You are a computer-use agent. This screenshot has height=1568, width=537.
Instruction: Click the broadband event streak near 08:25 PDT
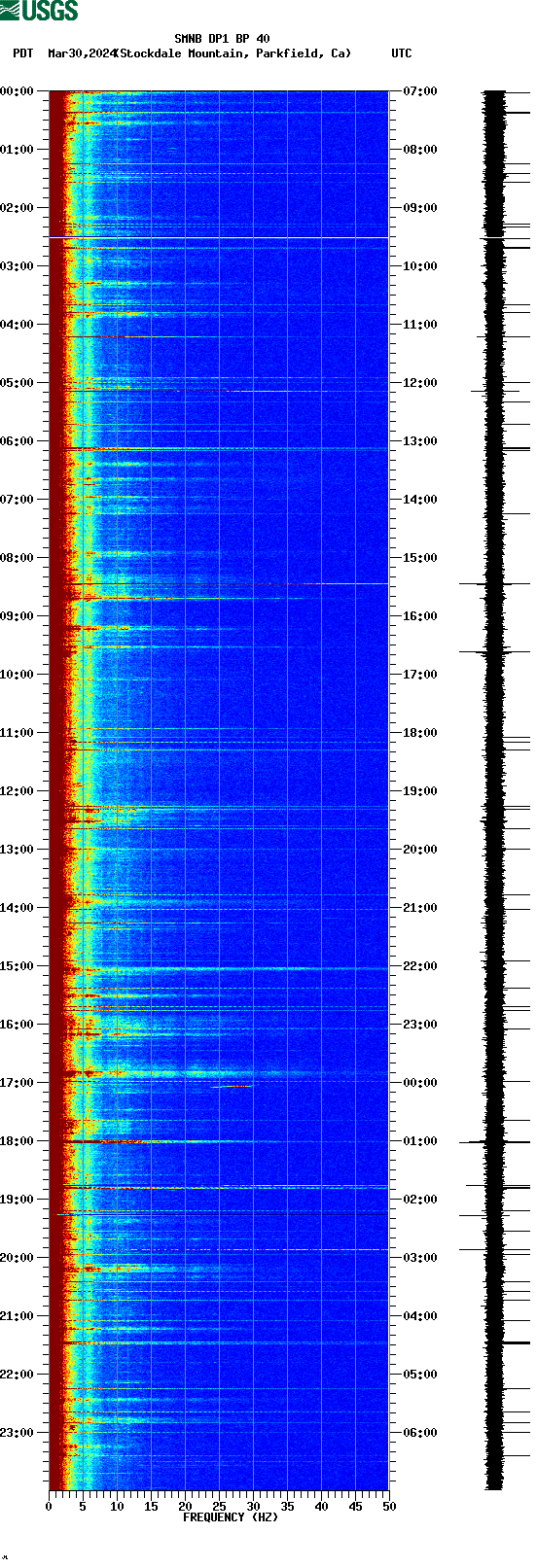219,584
